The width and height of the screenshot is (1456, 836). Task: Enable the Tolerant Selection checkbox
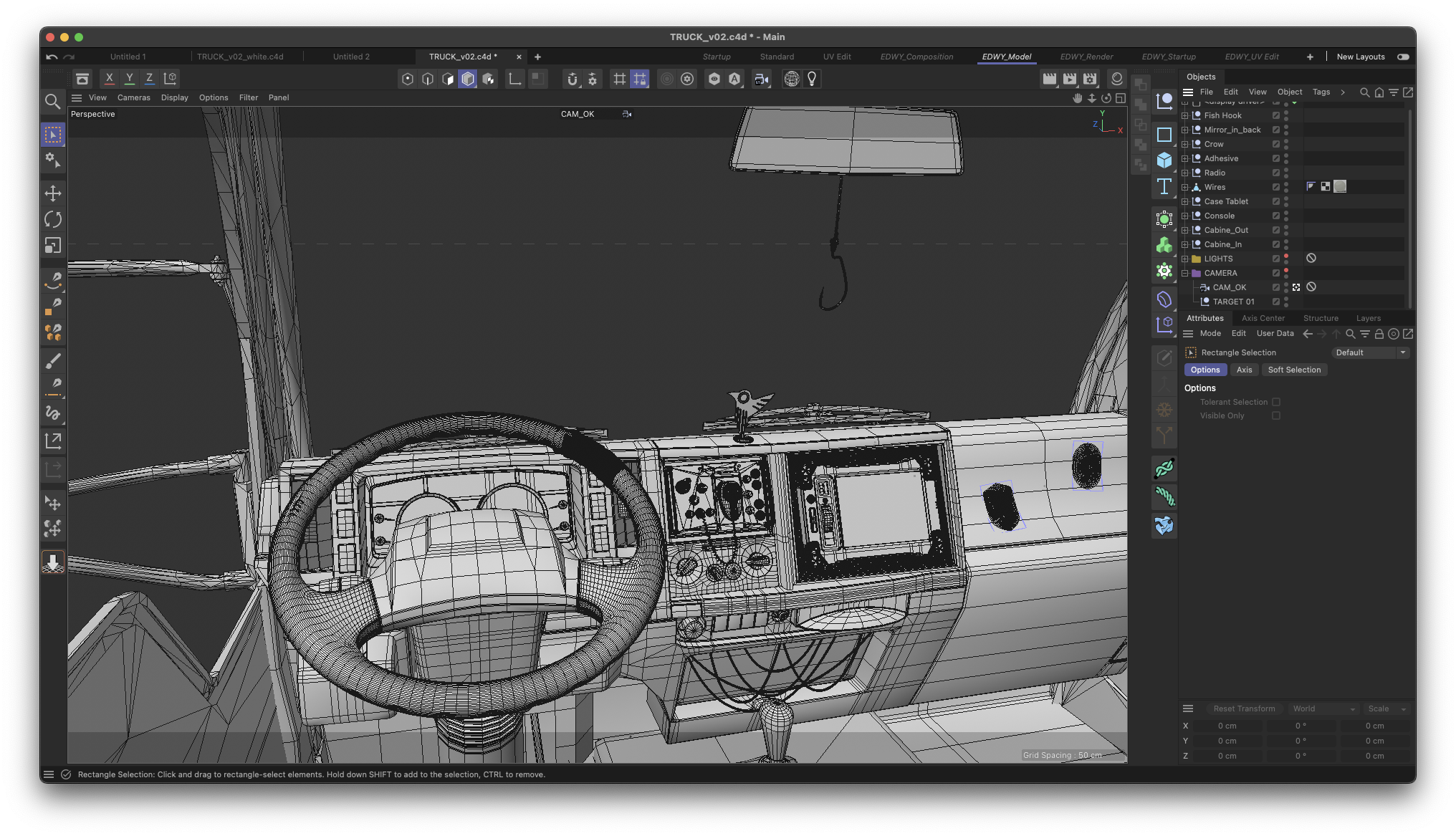1276,402
